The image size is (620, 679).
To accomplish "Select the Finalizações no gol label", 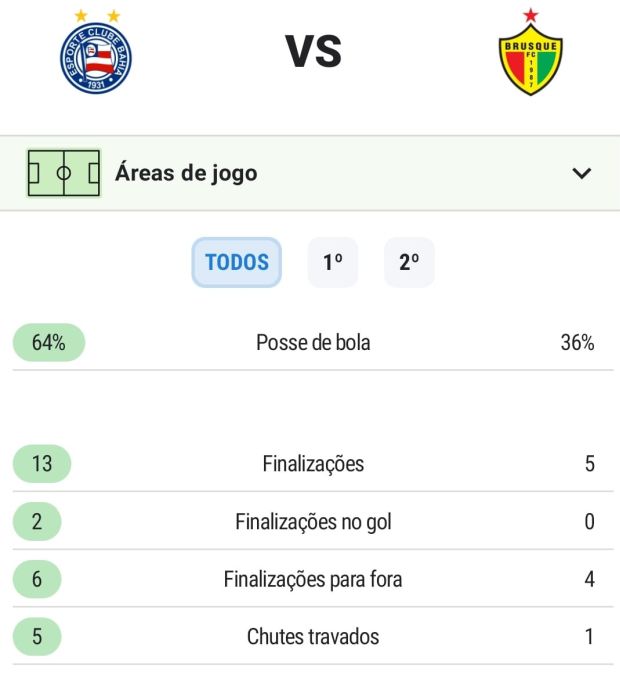I will [313, 521].
